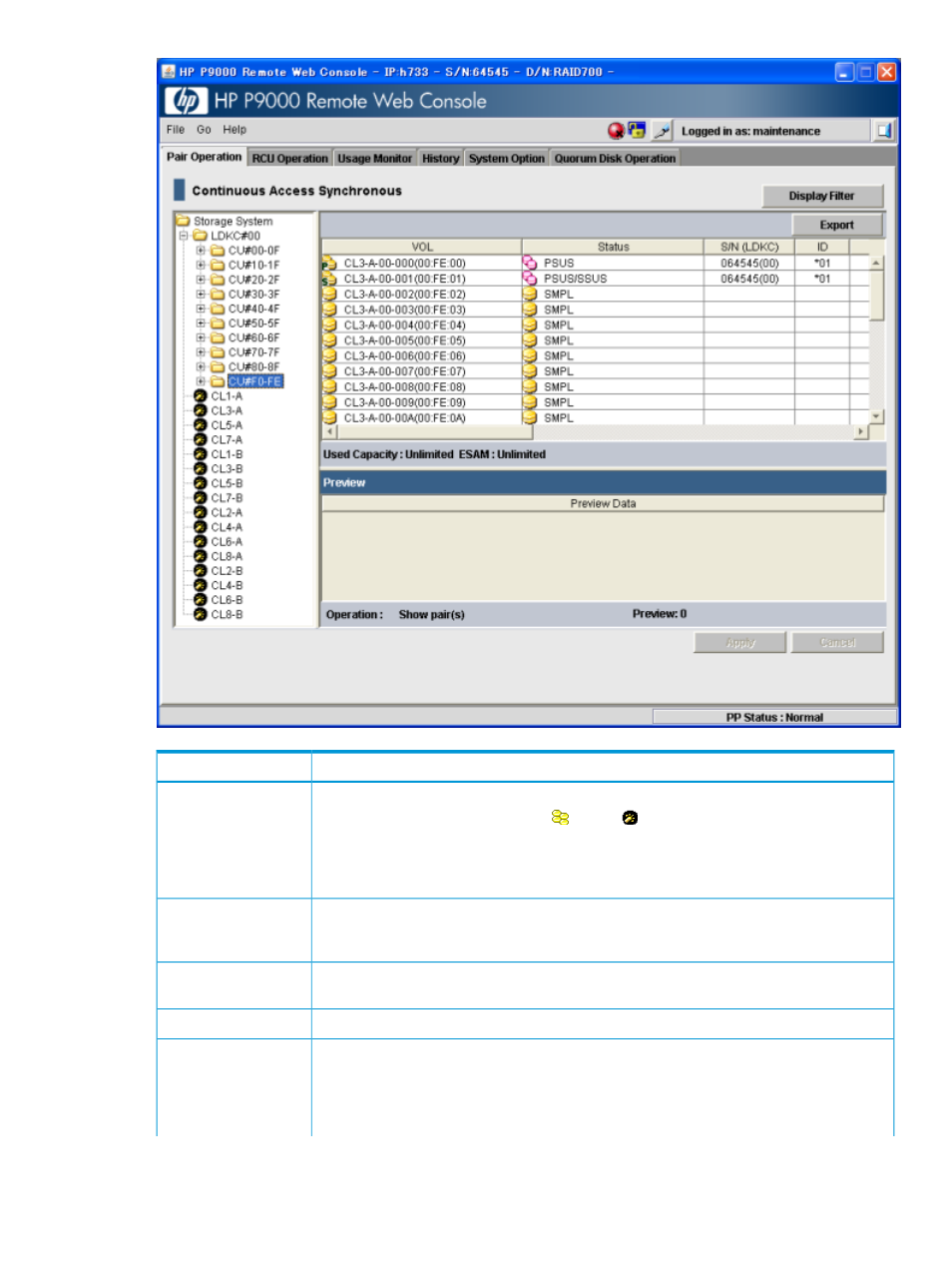Expand the CU#10-1F folder

201,265
